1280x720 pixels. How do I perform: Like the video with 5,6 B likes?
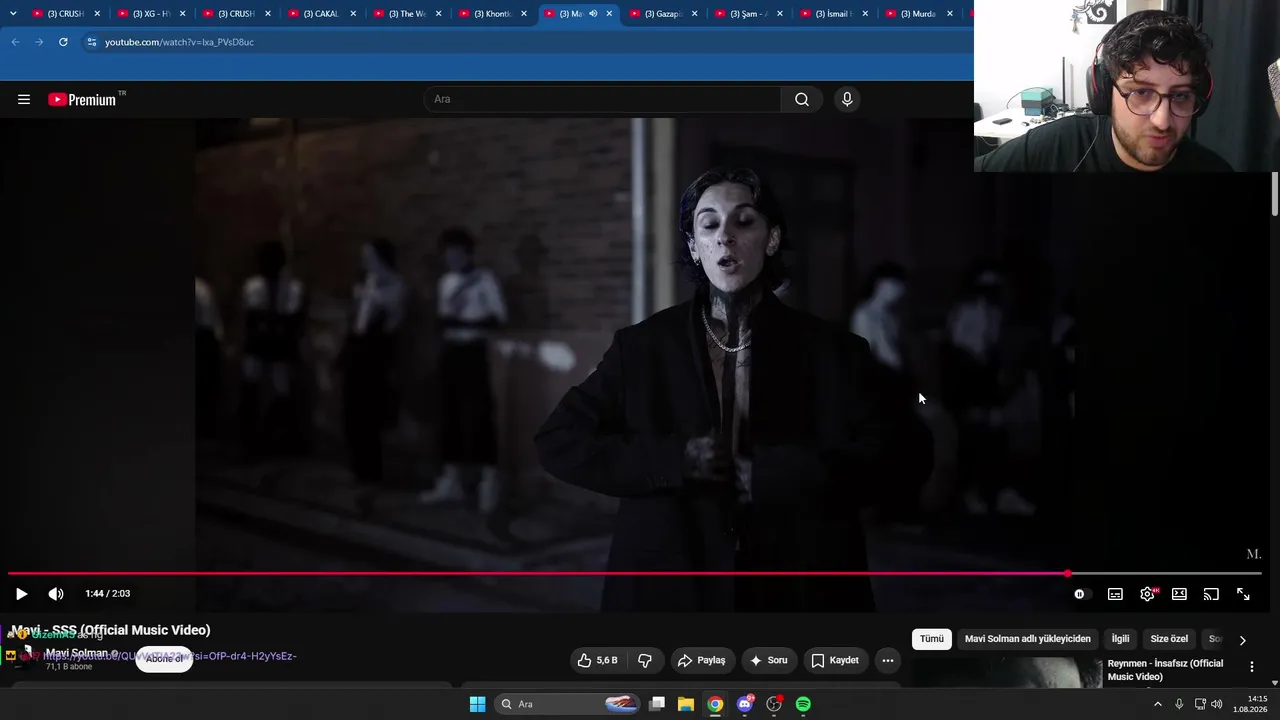point(598,660)
